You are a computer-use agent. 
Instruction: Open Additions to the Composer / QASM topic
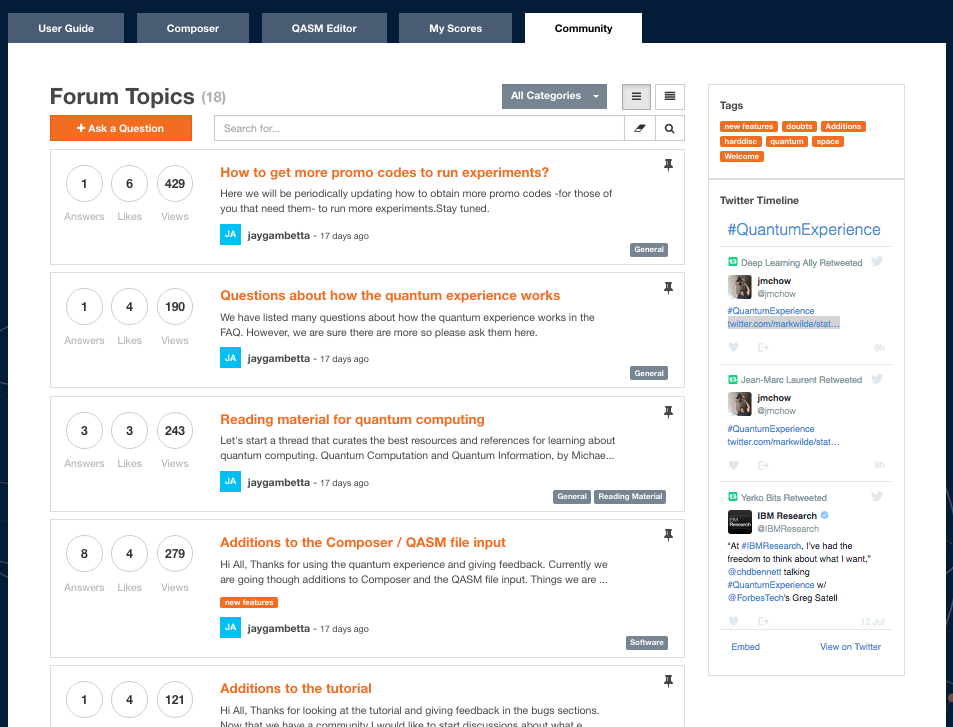point(363,542)
